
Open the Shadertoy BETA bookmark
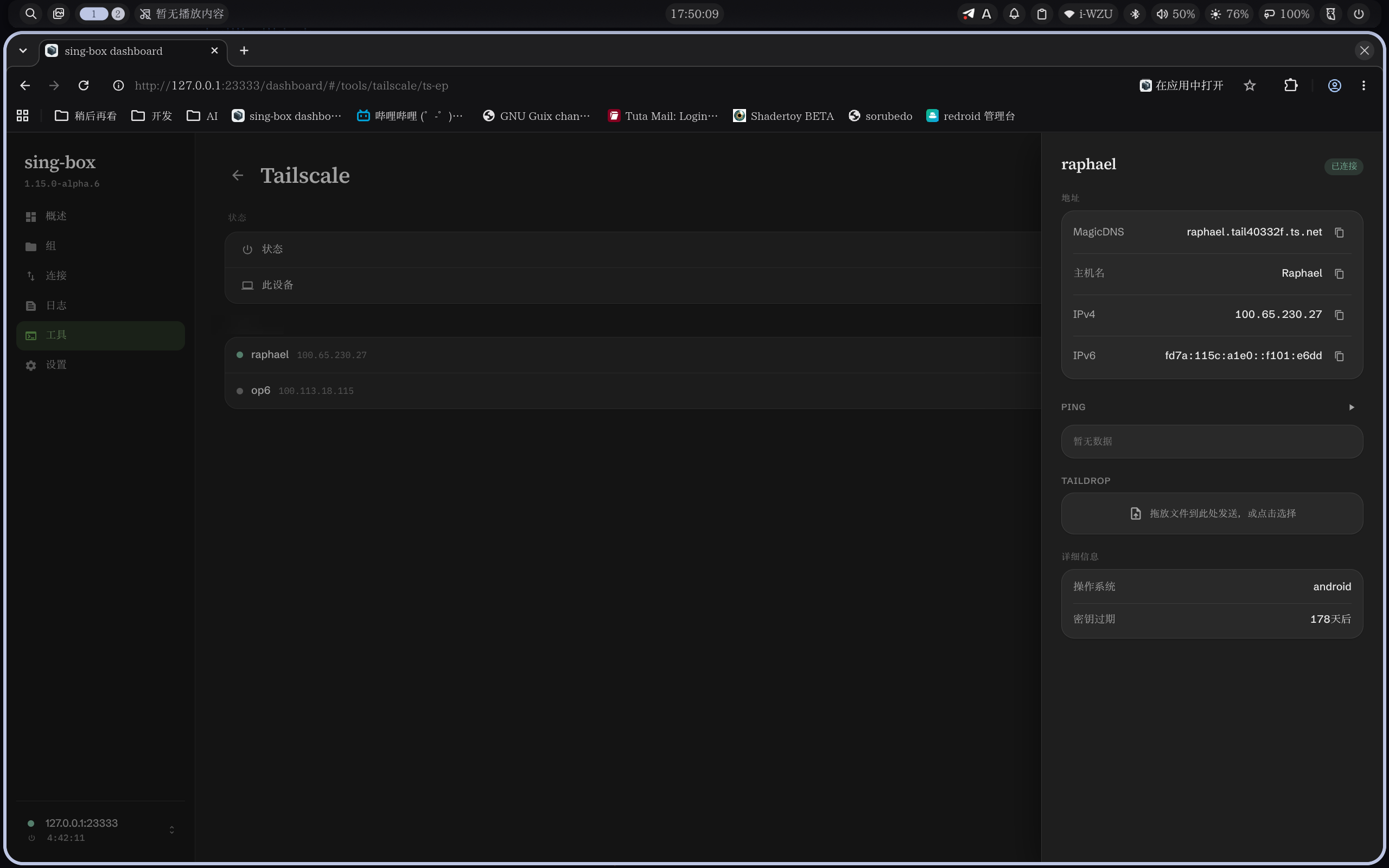(783, 116)
